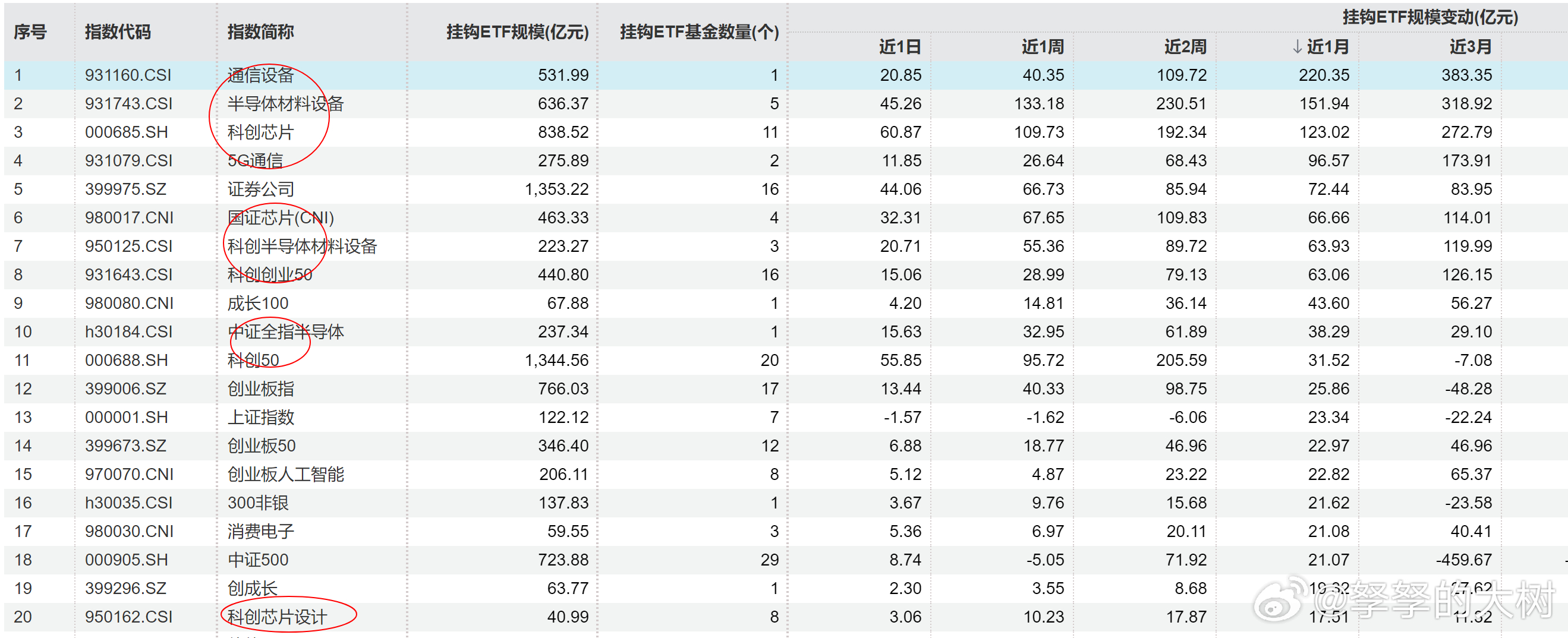Image resolution: width=1568 pixels, height=638 pixels.
Task: Sort by 近1月 column header
Action: coord(1320,46)
